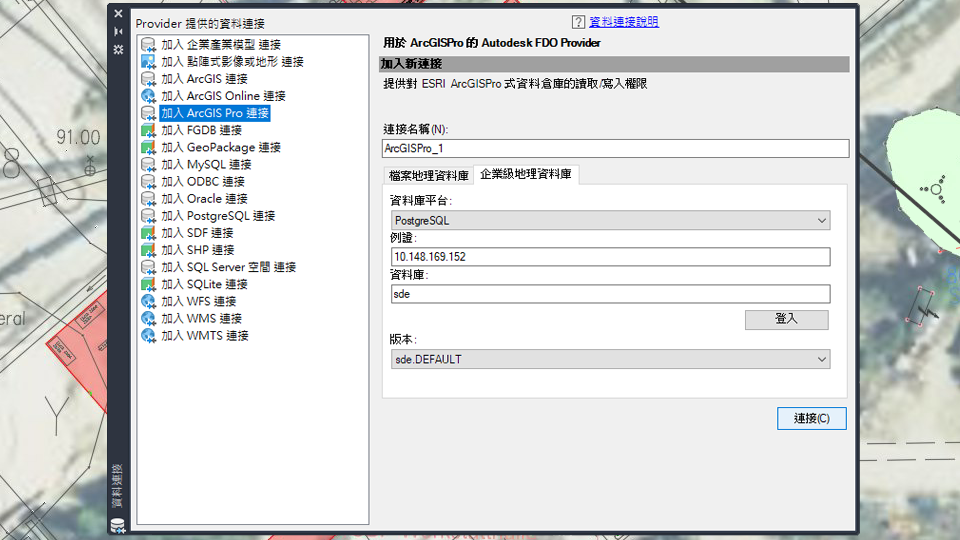Open palette properties gear icon
The height and width of the screenshot is (540, 960).
(x=118, y=50)
